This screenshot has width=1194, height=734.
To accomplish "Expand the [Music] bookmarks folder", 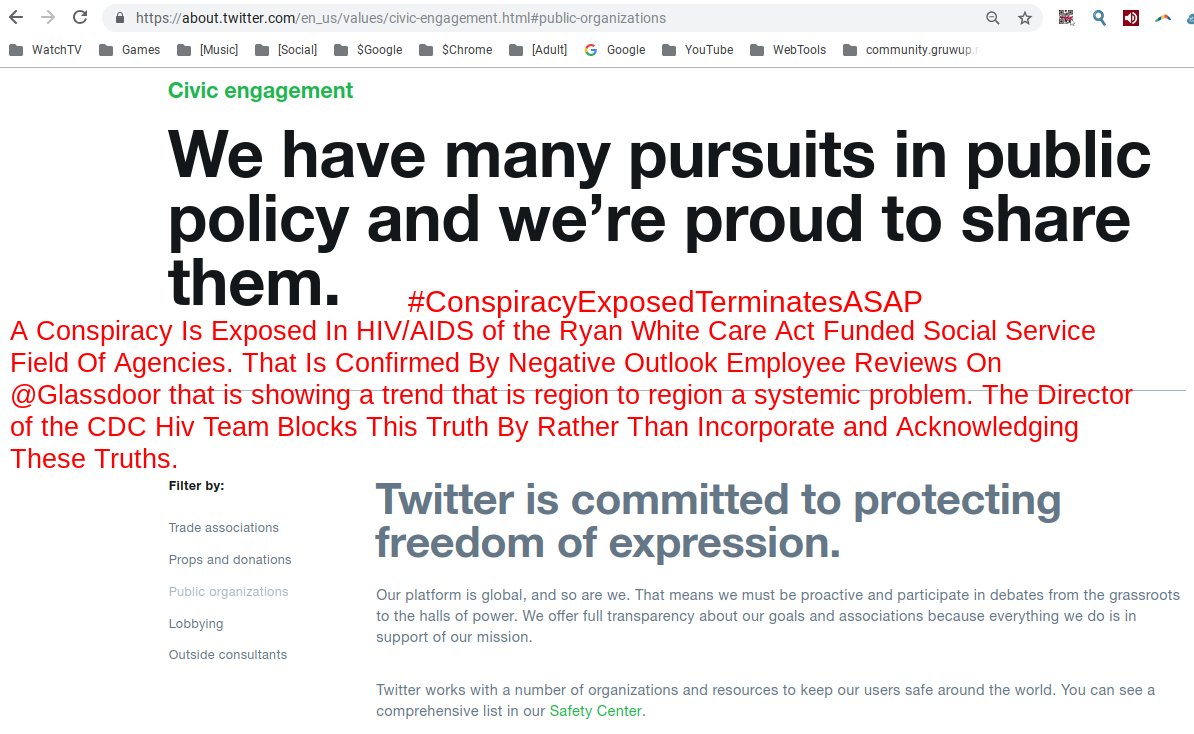I will tap(207, 49).
